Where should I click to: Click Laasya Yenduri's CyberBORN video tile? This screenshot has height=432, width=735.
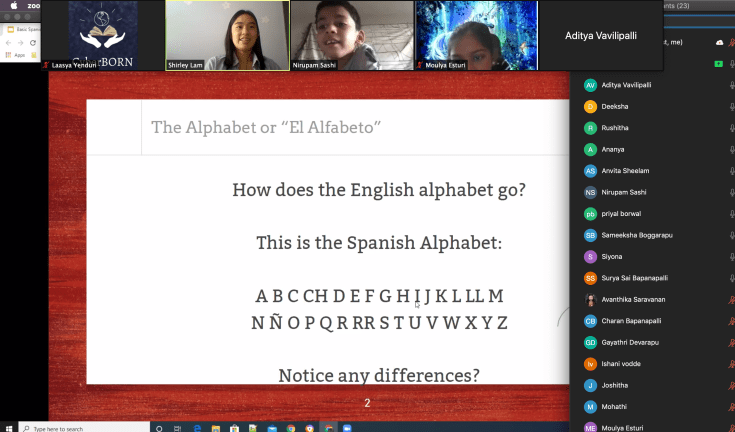tap(102, 35)
